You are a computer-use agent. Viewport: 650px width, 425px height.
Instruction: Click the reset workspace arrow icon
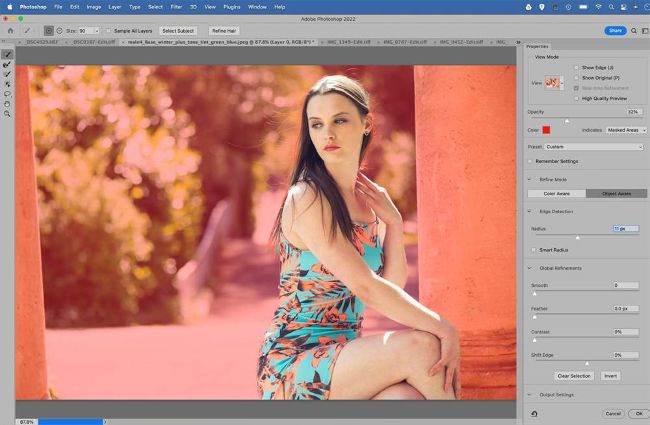(x=534, y=413)
